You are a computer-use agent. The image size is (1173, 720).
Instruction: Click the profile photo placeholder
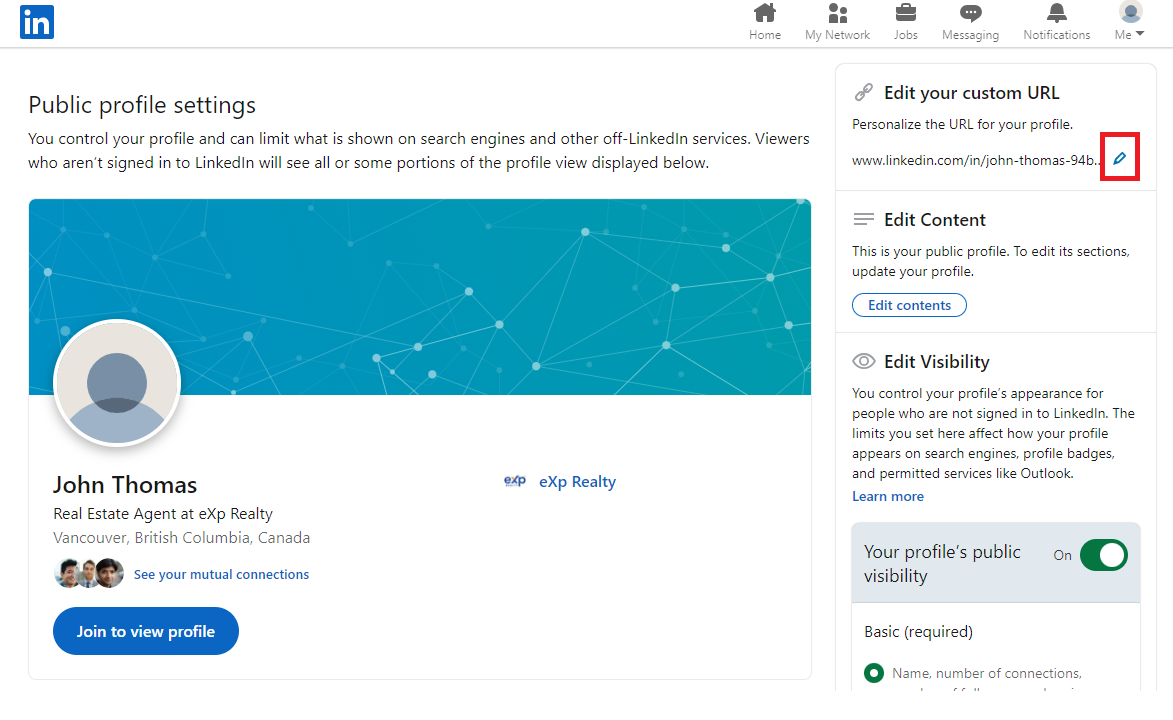click(x=118, y=383)
